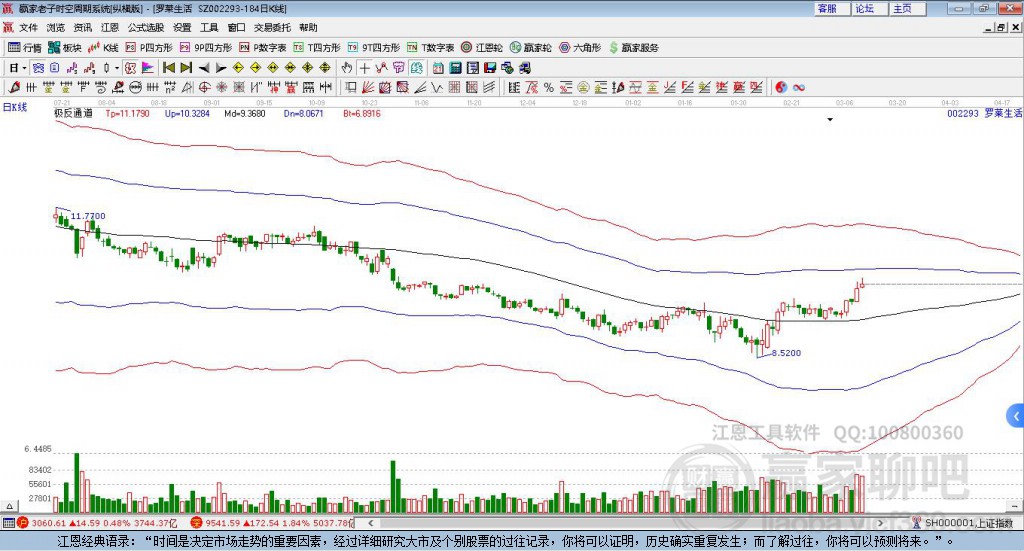Expand the blue side panel chevron
Screen dimensions: 1024x551
point(1016,417)
